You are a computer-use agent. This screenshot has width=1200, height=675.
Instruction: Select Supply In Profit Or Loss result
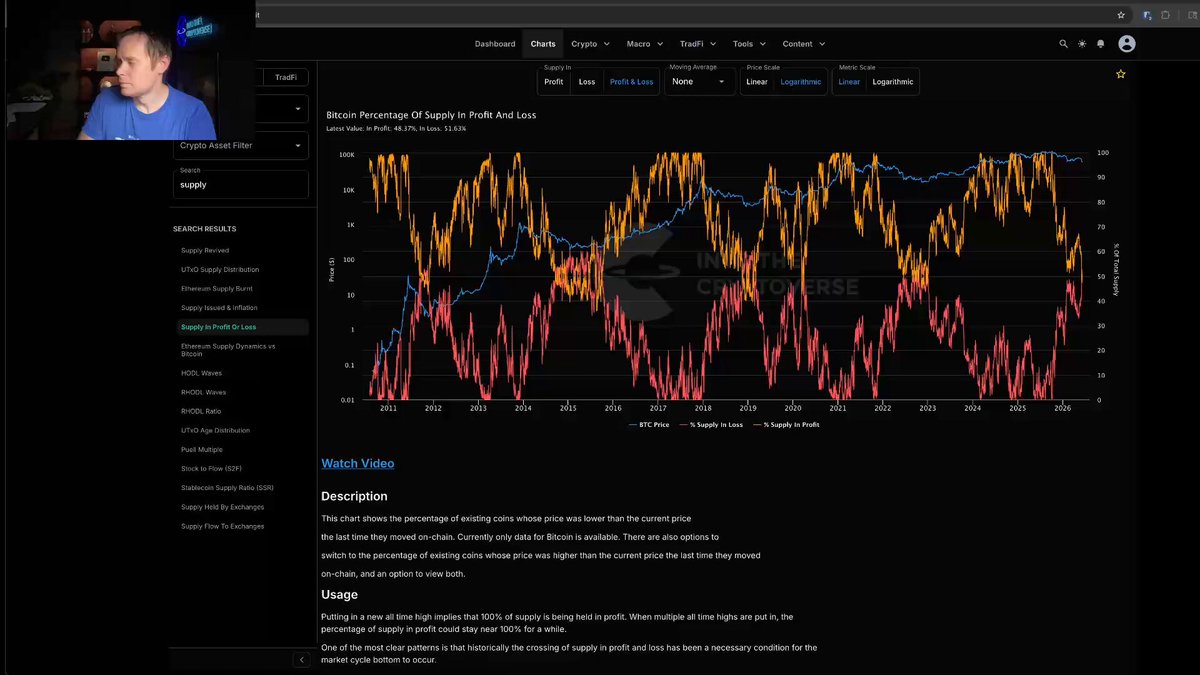pos(241,327)
